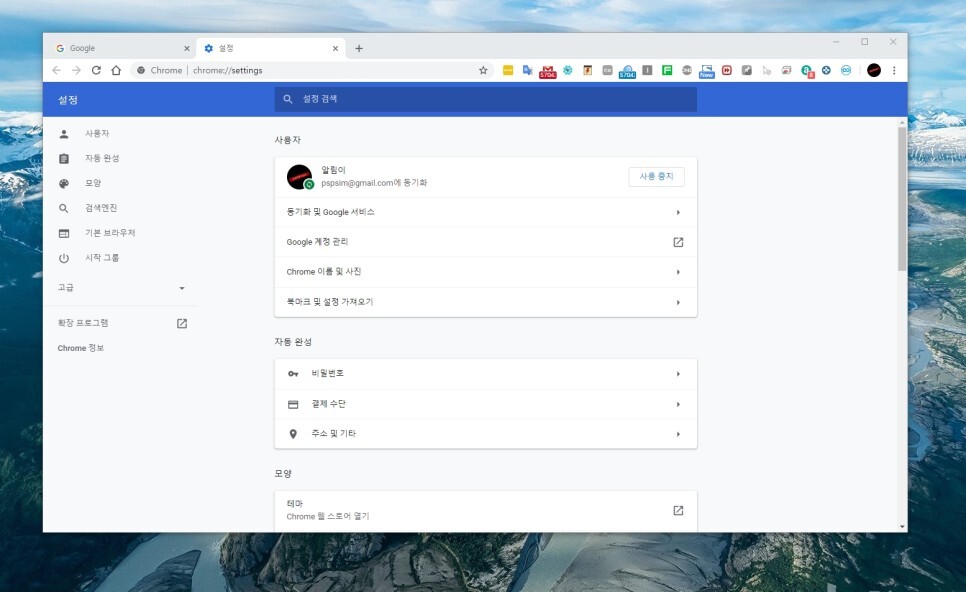The height and width of the screenshot is (592, 966).
Task: Click the green F extension icon
Action: (x=667, y=70)
